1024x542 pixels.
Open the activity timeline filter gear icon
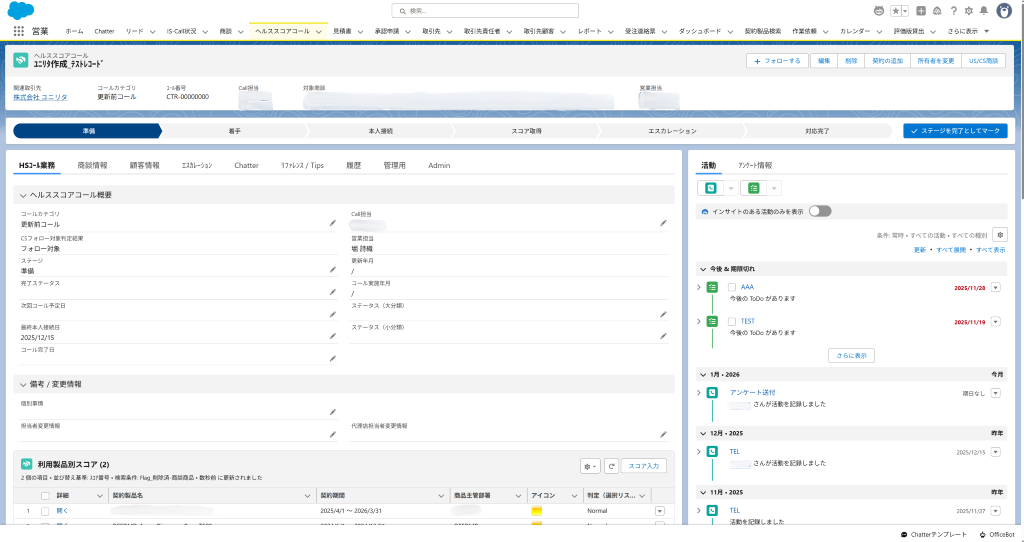coord(999,234)
